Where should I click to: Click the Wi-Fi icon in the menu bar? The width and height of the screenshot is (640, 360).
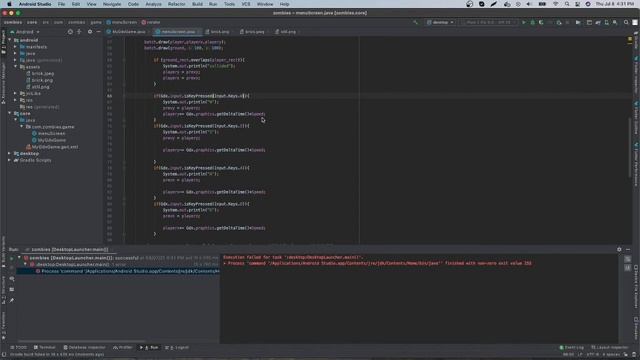[x=556, y=4]
